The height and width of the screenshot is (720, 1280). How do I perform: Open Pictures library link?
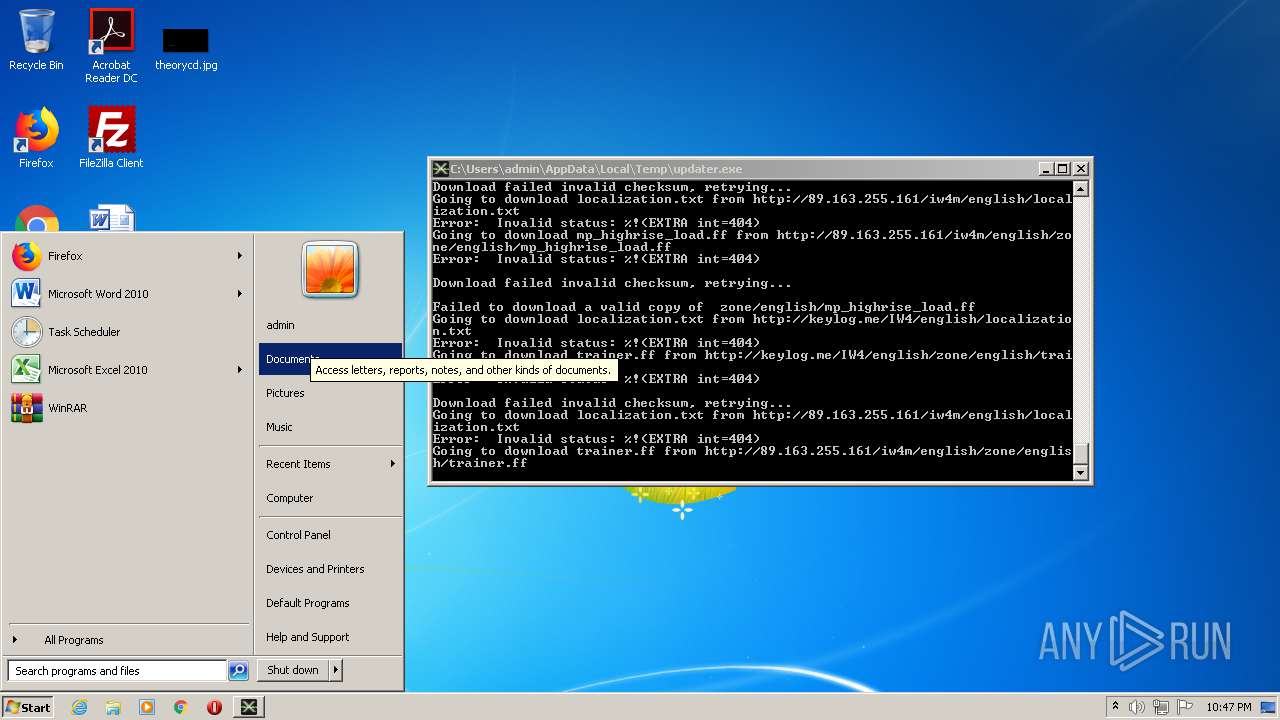point(330,393)
